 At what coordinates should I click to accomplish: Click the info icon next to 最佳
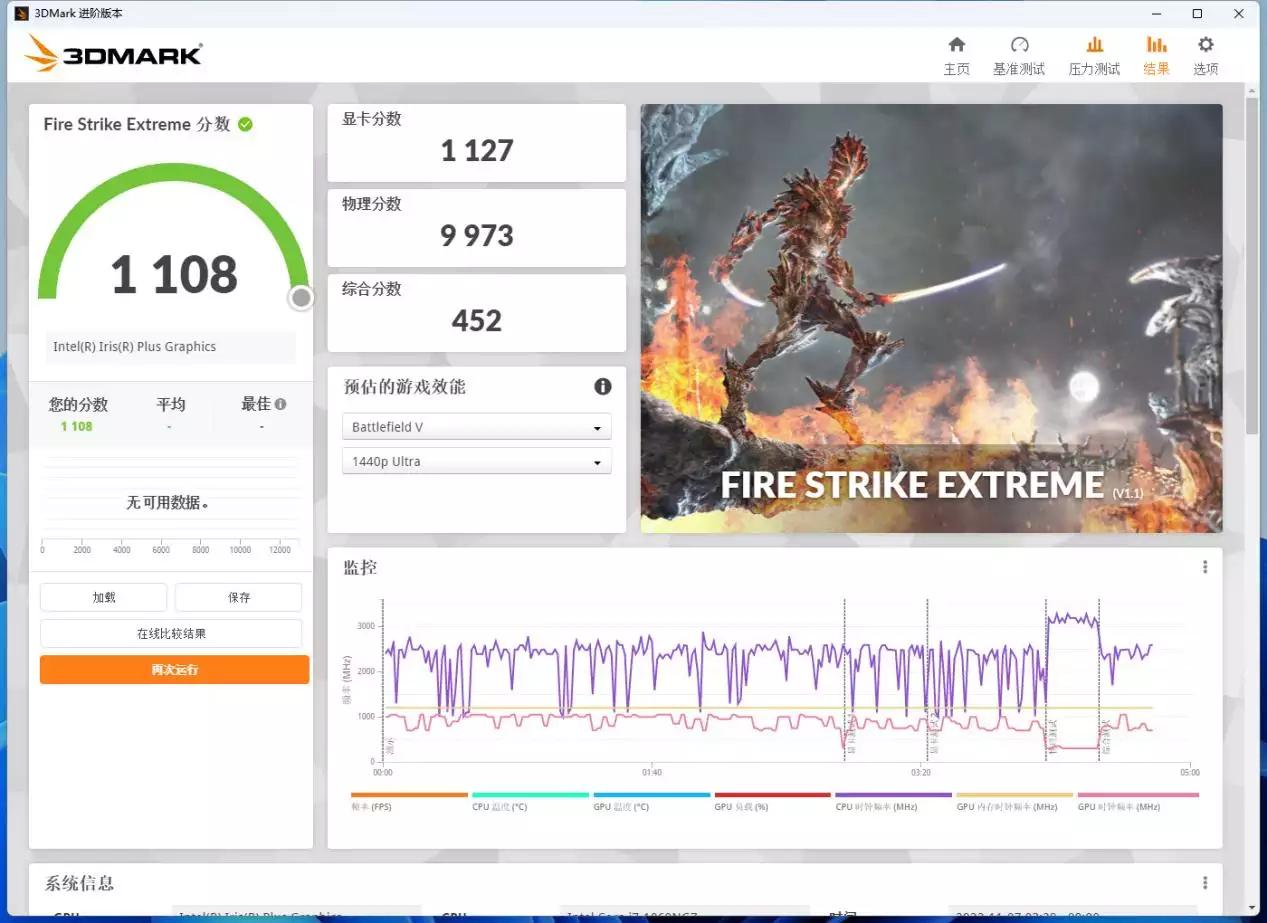click(x=281, y=404)
